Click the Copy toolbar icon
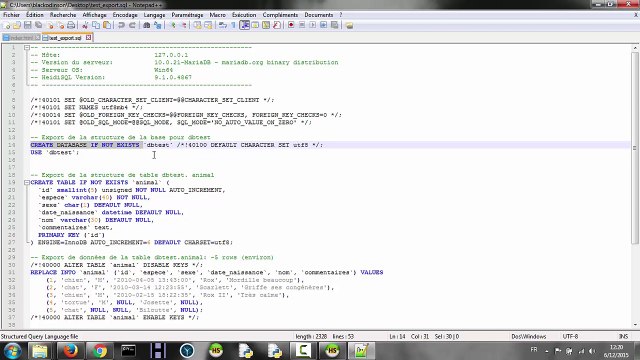This screenshot has width=640, height=360. pos(96,25)
